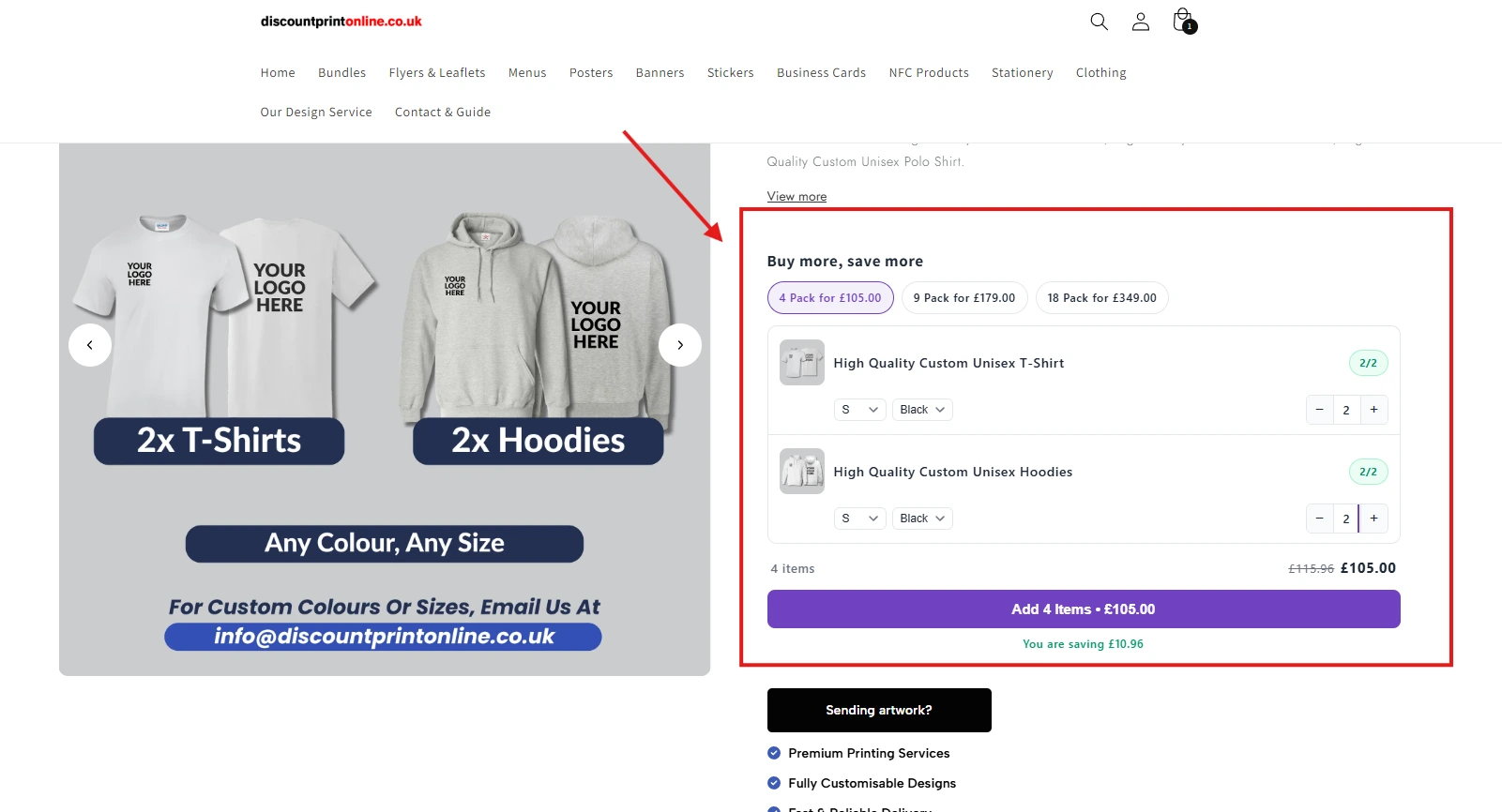This screenshot has height=812, width=1502.
Task: Click the Add 4 Items button
Action: click(1083, 609)
